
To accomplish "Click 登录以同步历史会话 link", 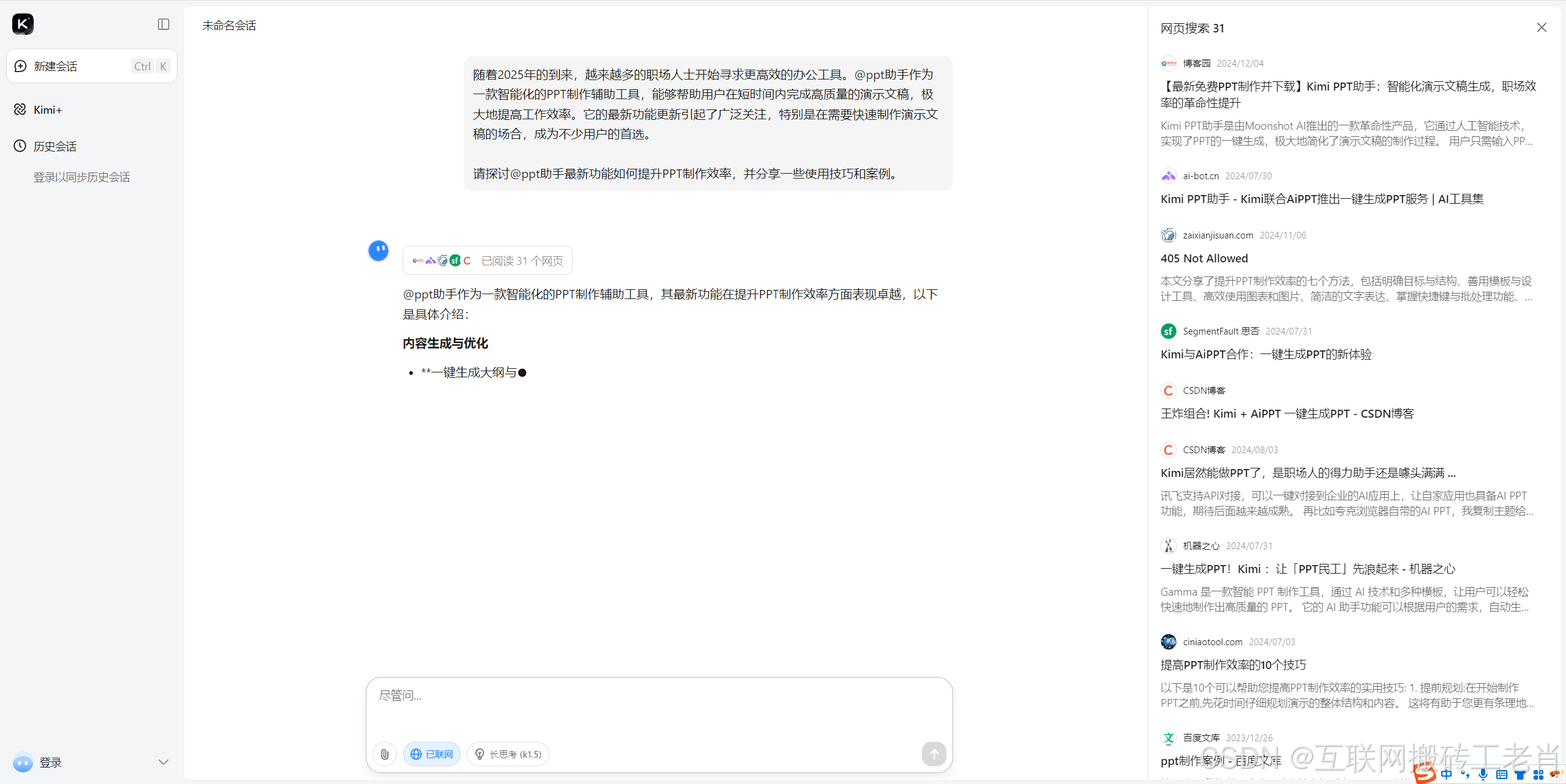I will 81,177.
